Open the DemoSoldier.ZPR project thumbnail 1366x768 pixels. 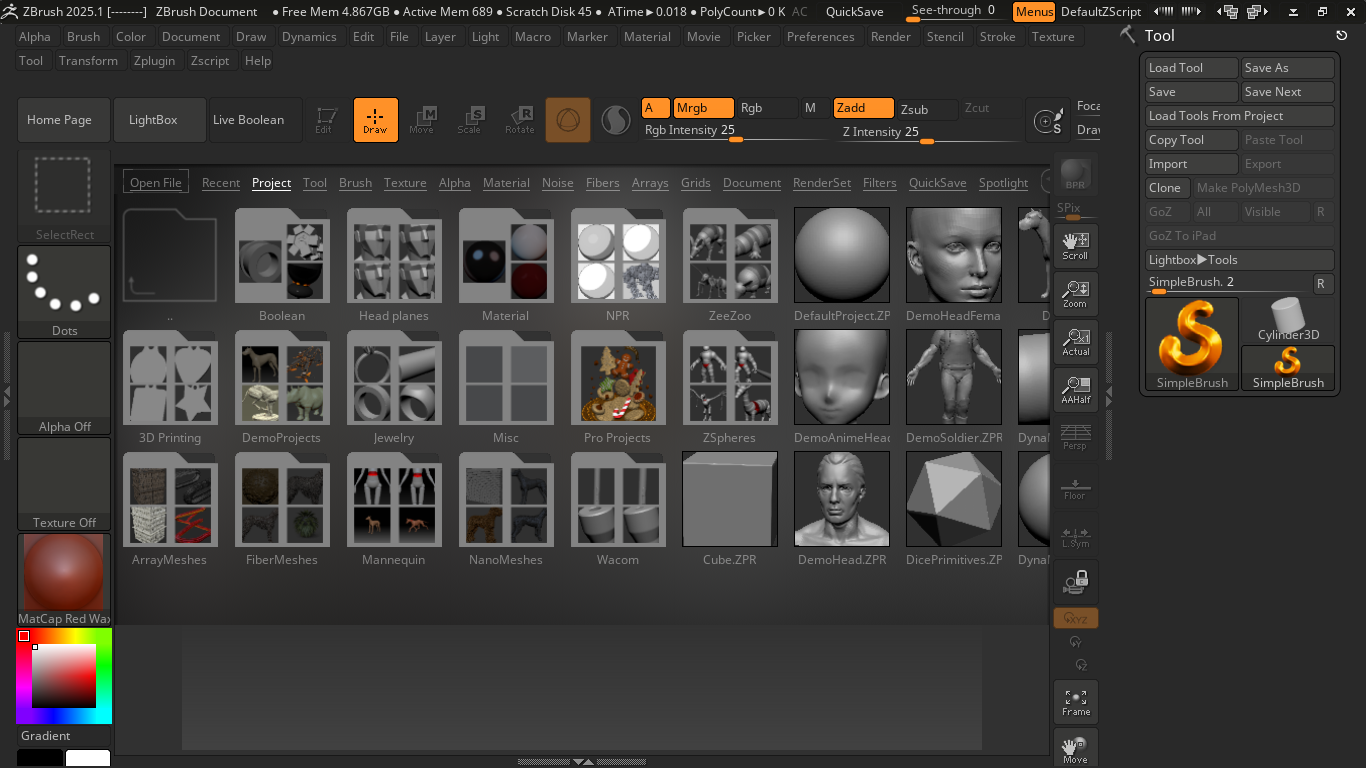pos(953,378)
